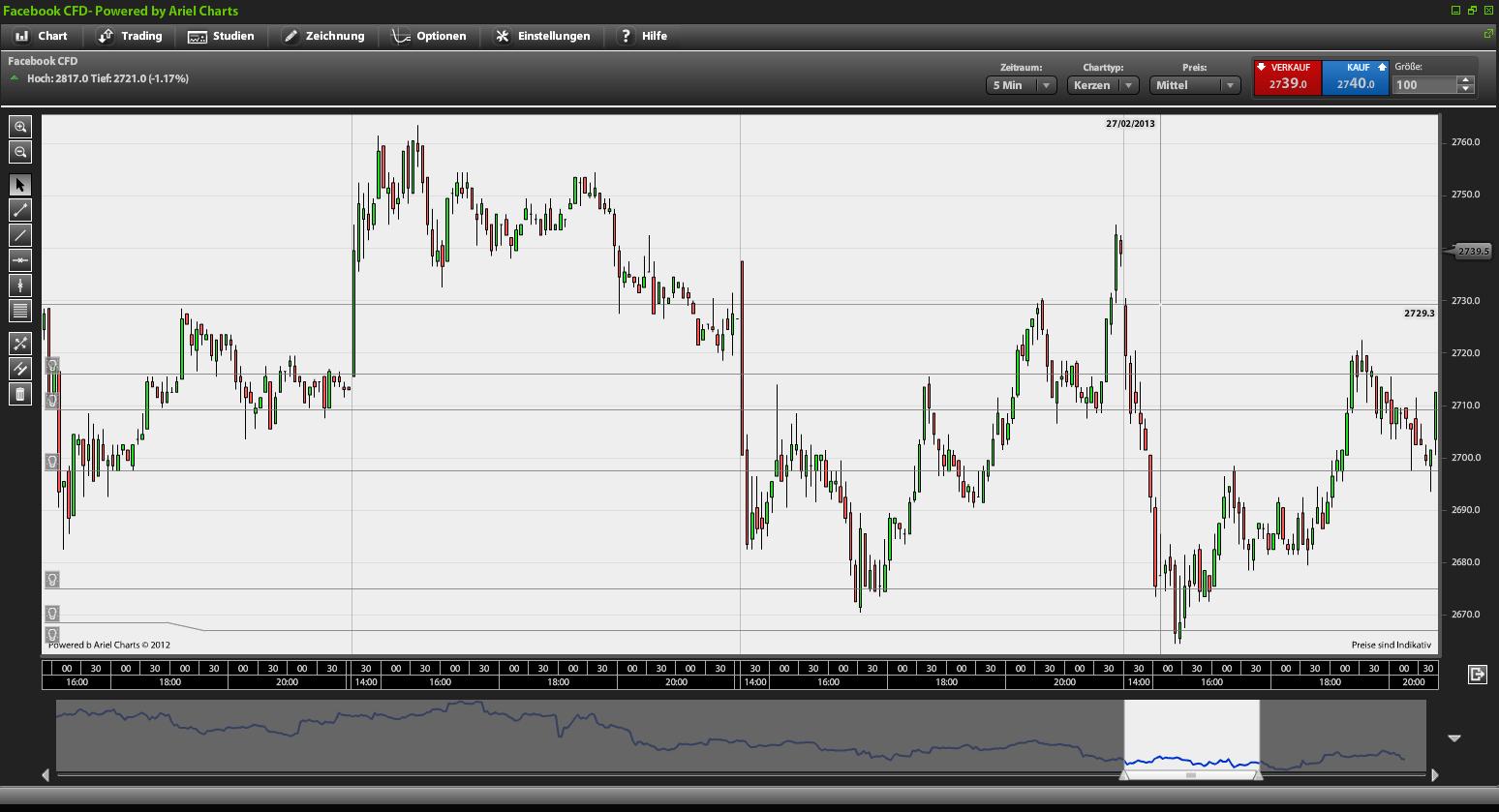1499x812 pixels.
Task: Click the lowest lightbulb marker above the copyright text
Action: pyautogui.click(x=52, y=635)
